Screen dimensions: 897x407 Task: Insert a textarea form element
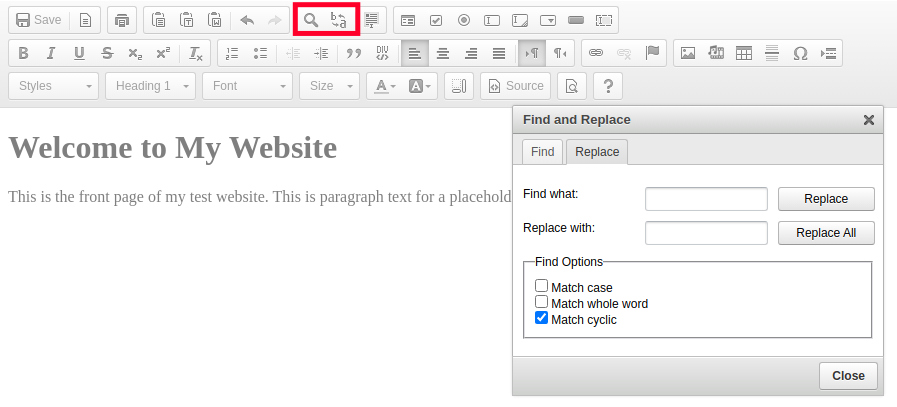click(520, 20)
